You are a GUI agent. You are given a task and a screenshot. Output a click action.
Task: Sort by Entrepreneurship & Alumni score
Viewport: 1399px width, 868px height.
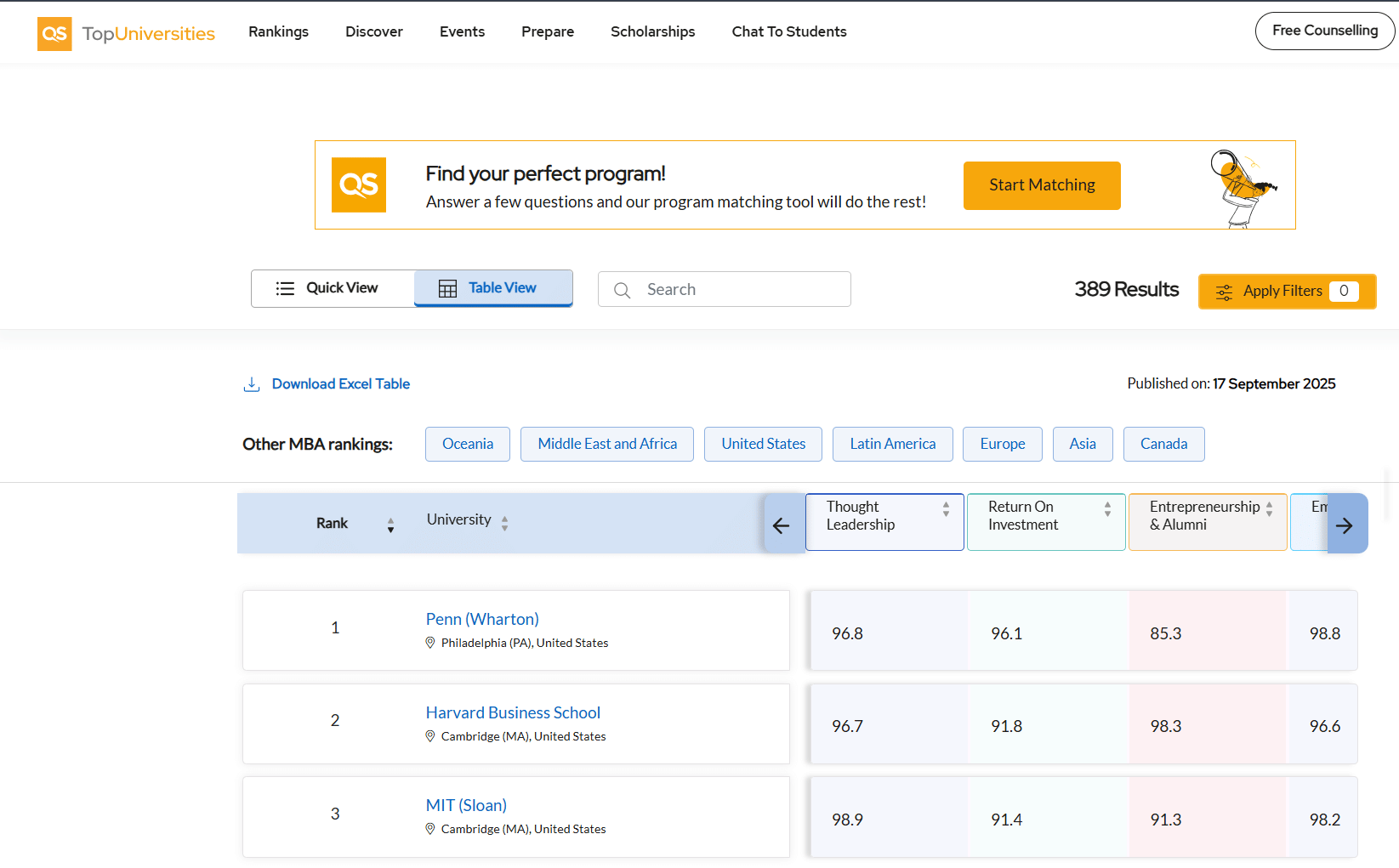click(x=1269, y=509)
